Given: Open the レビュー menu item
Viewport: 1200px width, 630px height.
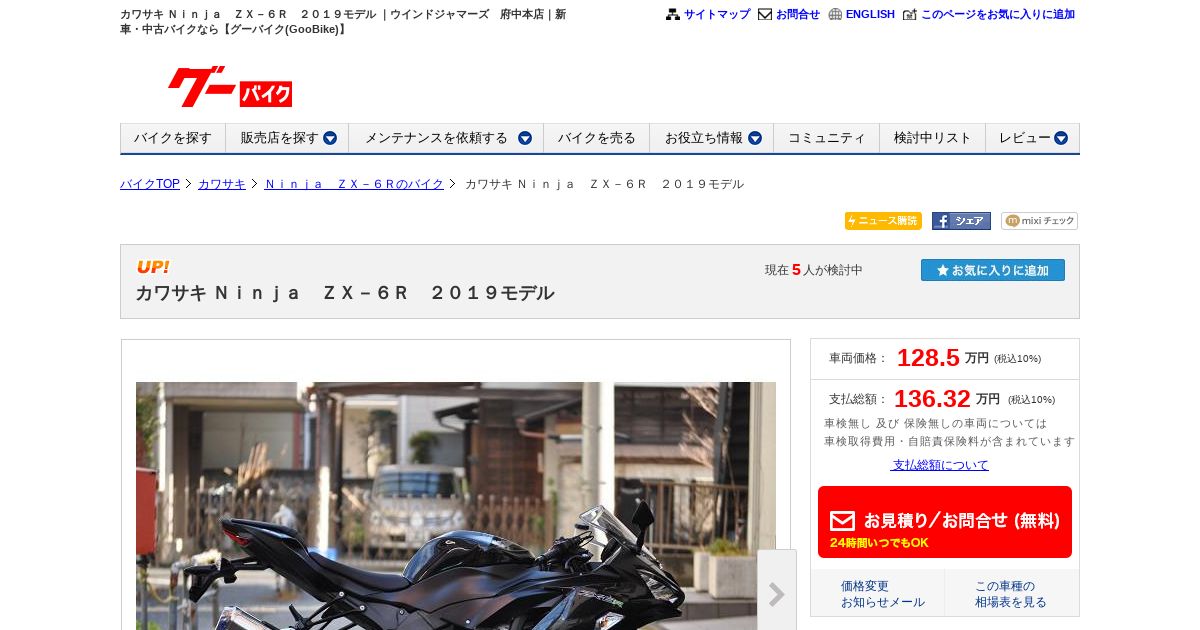Looking at the screenshot, I should (x=1025, y=138).
